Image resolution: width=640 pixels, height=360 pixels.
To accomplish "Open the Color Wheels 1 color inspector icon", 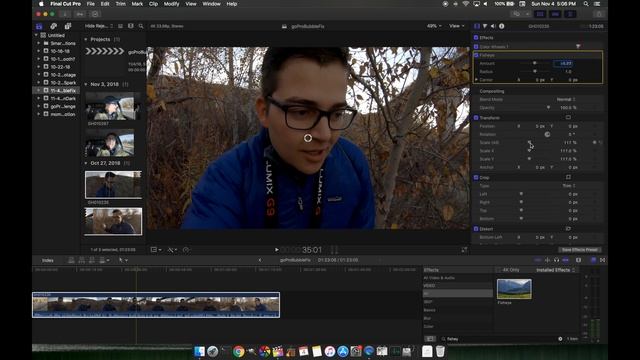I will click(x=578, y=47).
